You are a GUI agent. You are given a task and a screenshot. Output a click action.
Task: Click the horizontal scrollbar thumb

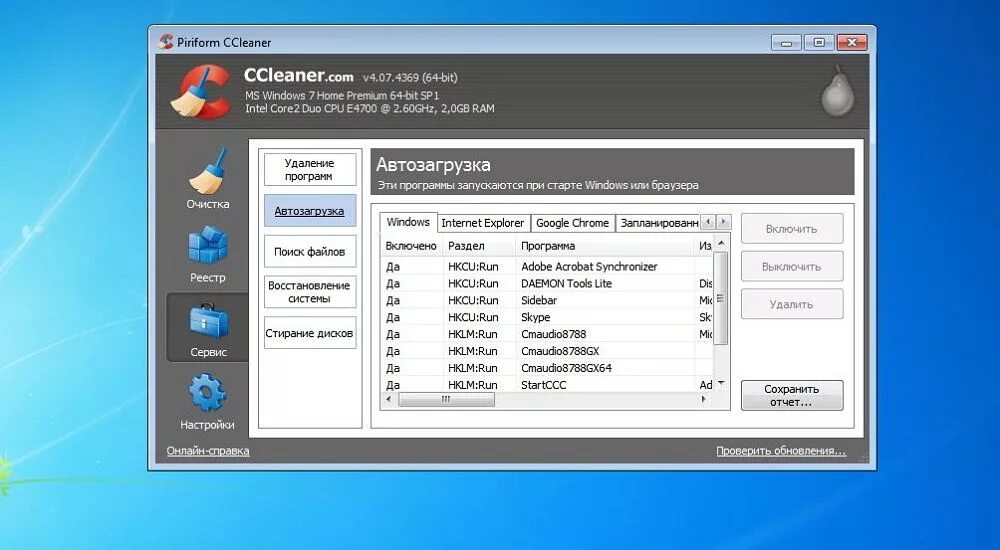tap(446, 399)
